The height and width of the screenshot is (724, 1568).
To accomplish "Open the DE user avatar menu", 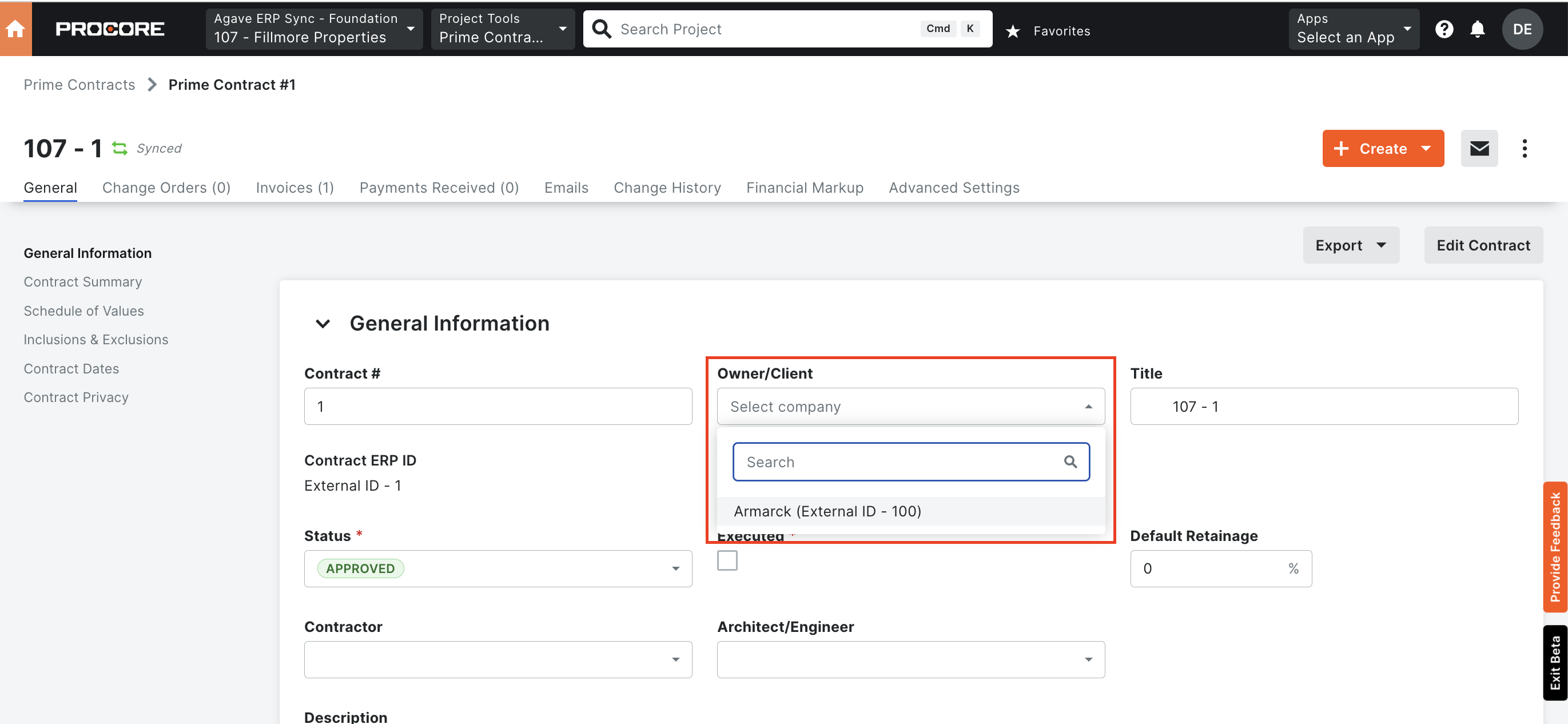I will [1522, 29].
